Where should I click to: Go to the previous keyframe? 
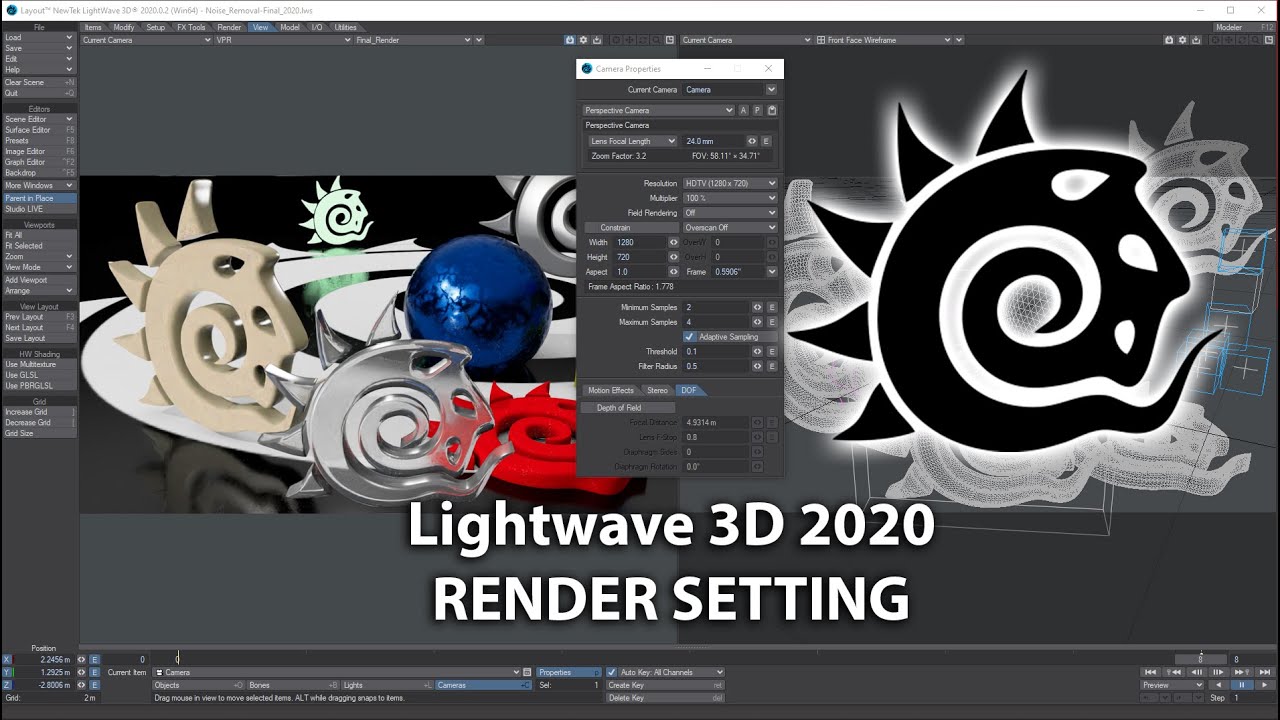pos(1174,672)
